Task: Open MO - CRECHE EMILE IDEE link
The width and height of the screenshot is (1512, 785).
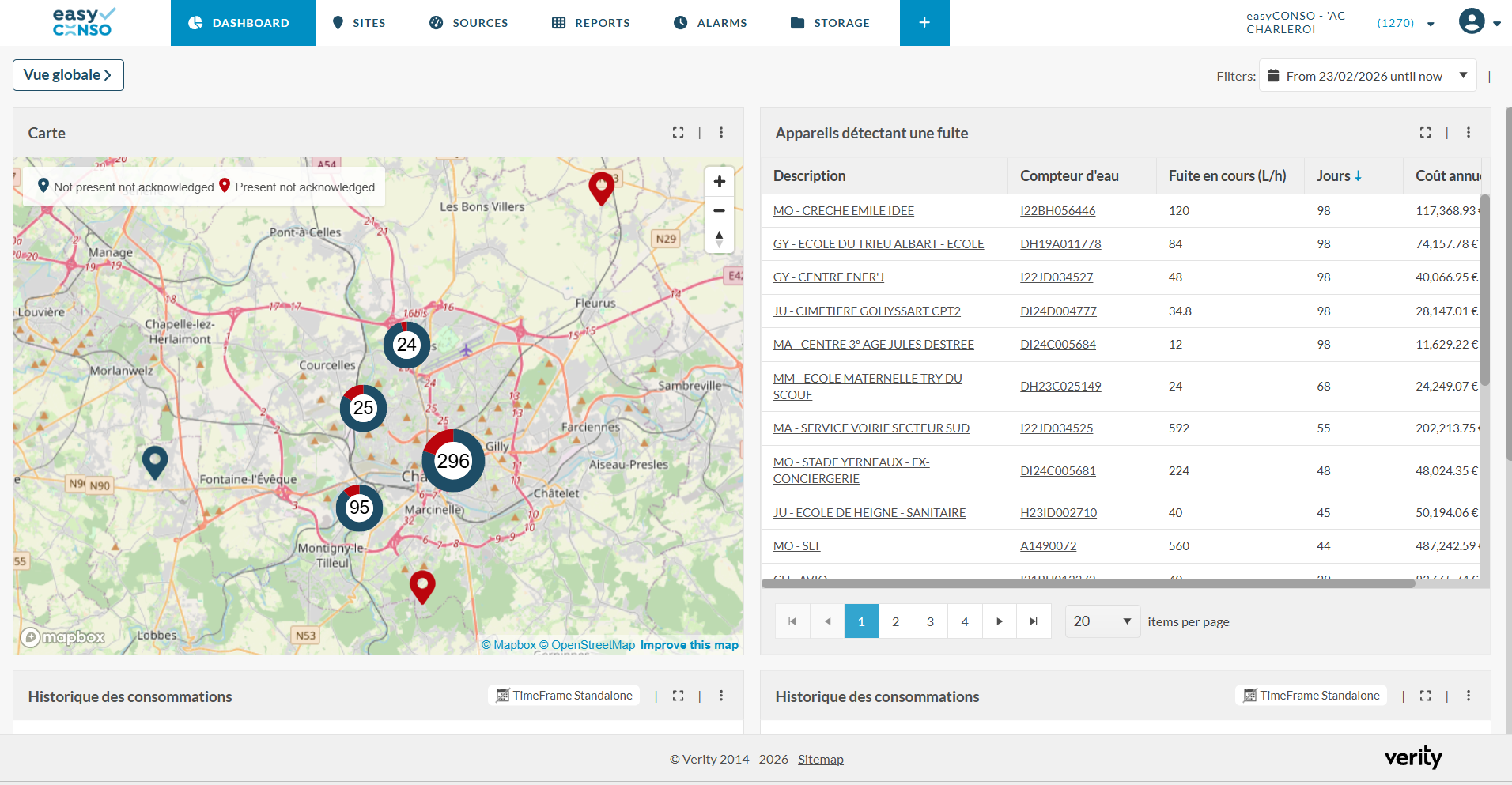Action: (x=843, y=211)
